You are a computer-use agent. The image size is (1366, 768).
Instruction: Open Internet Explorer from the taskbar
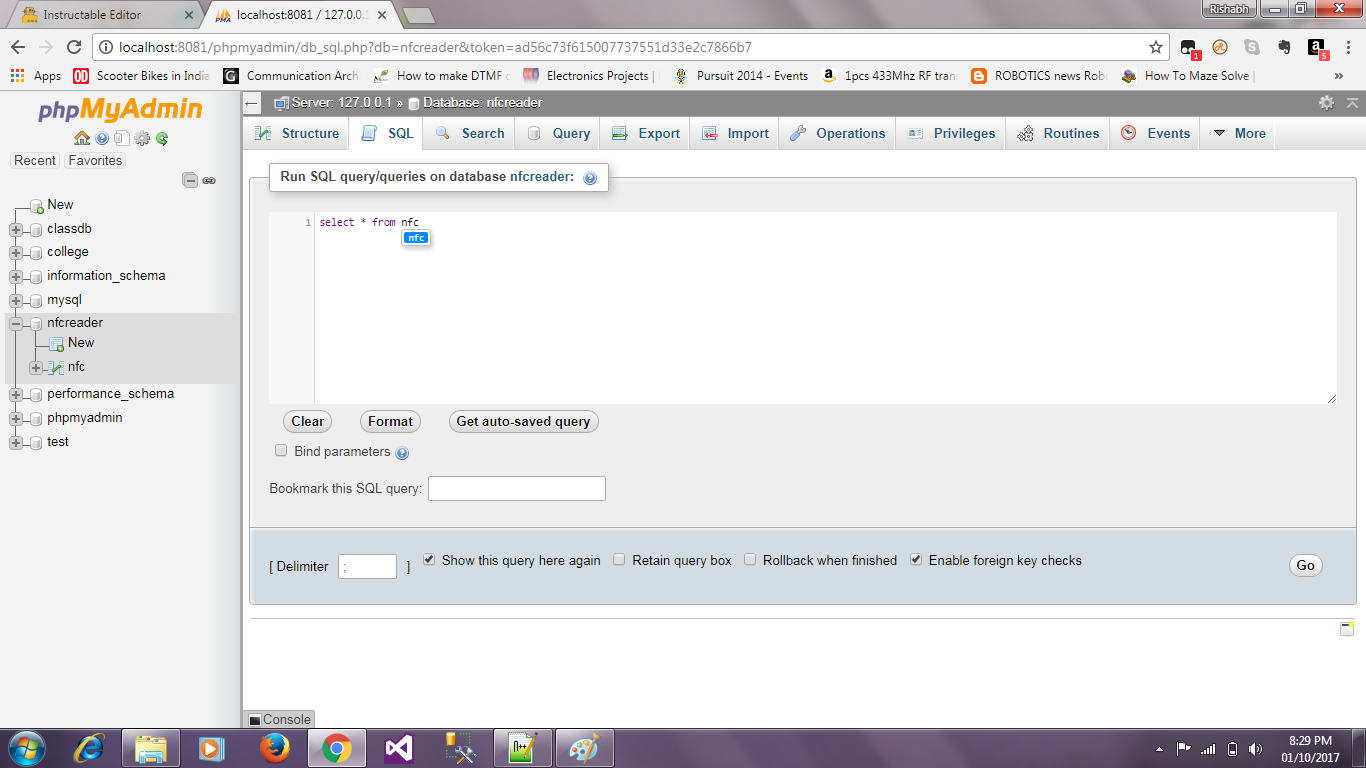click(x=89, y=748)
